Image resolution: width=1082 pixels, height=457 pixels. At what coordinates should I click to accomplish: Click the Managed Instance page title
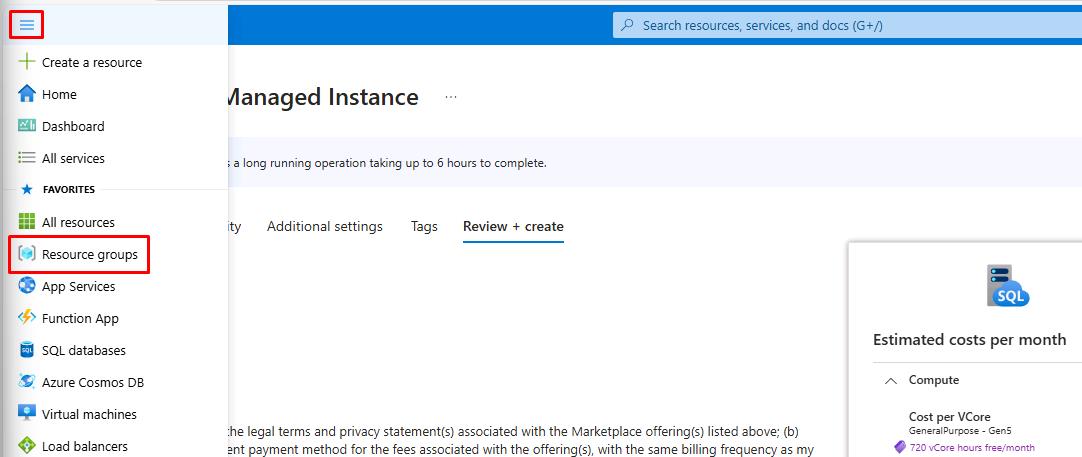[321, 97]
